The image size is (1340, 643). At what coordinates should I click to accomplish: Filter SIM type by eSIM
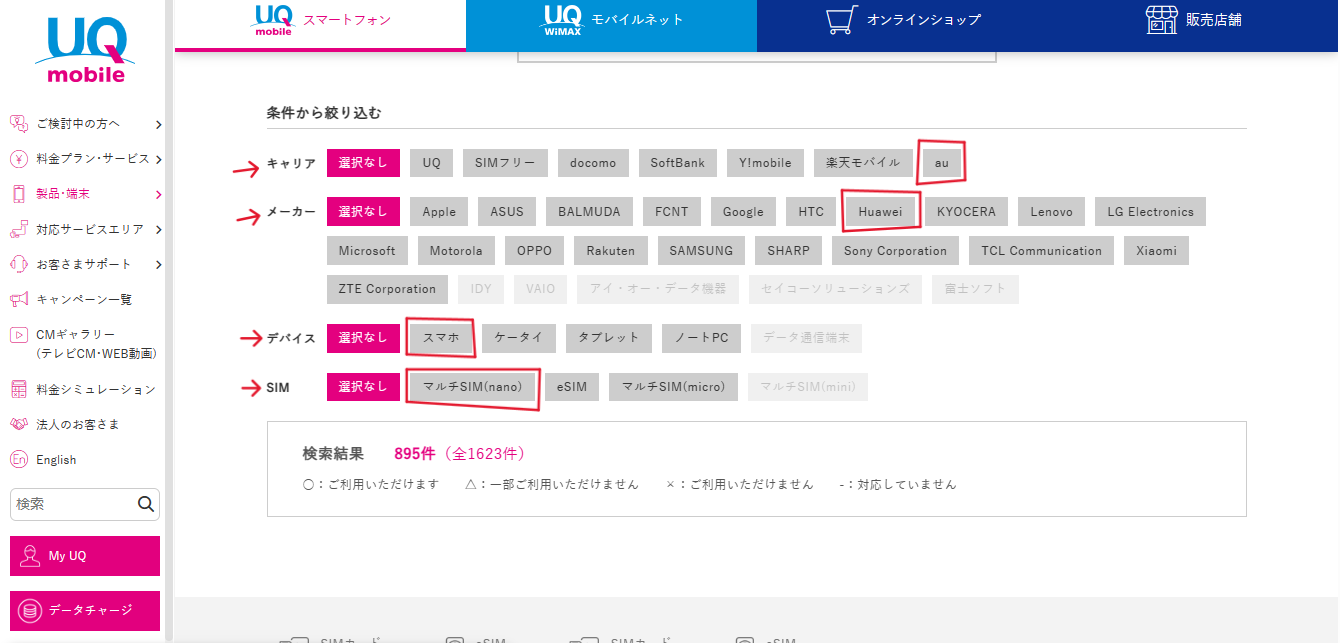click(x=572, y=387)
